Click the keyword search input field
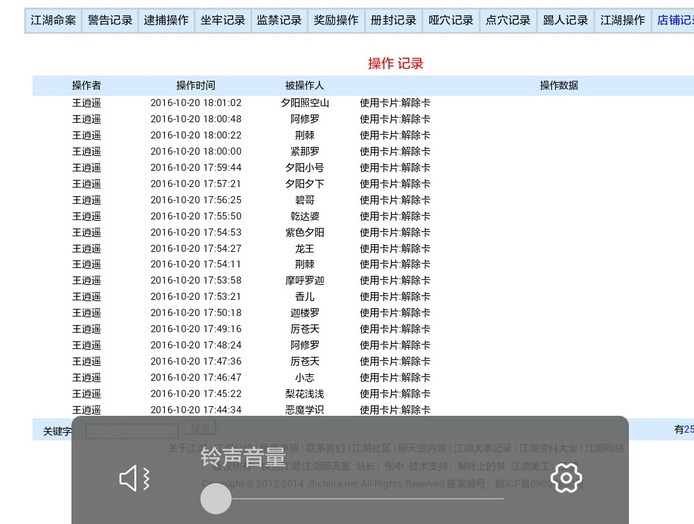This screenshot has width=694, height=524. click(132, 430)
